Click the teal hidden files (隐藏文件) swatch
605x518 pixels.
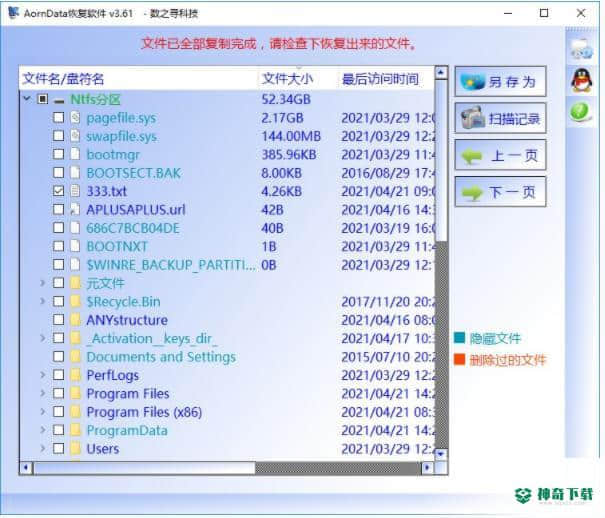point(459,337)
